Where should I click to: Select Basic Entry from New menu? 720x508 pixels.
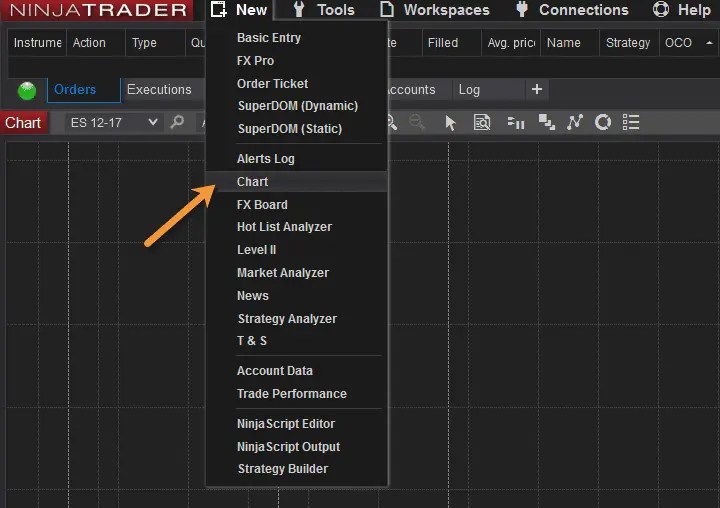[x=296, y=38]
